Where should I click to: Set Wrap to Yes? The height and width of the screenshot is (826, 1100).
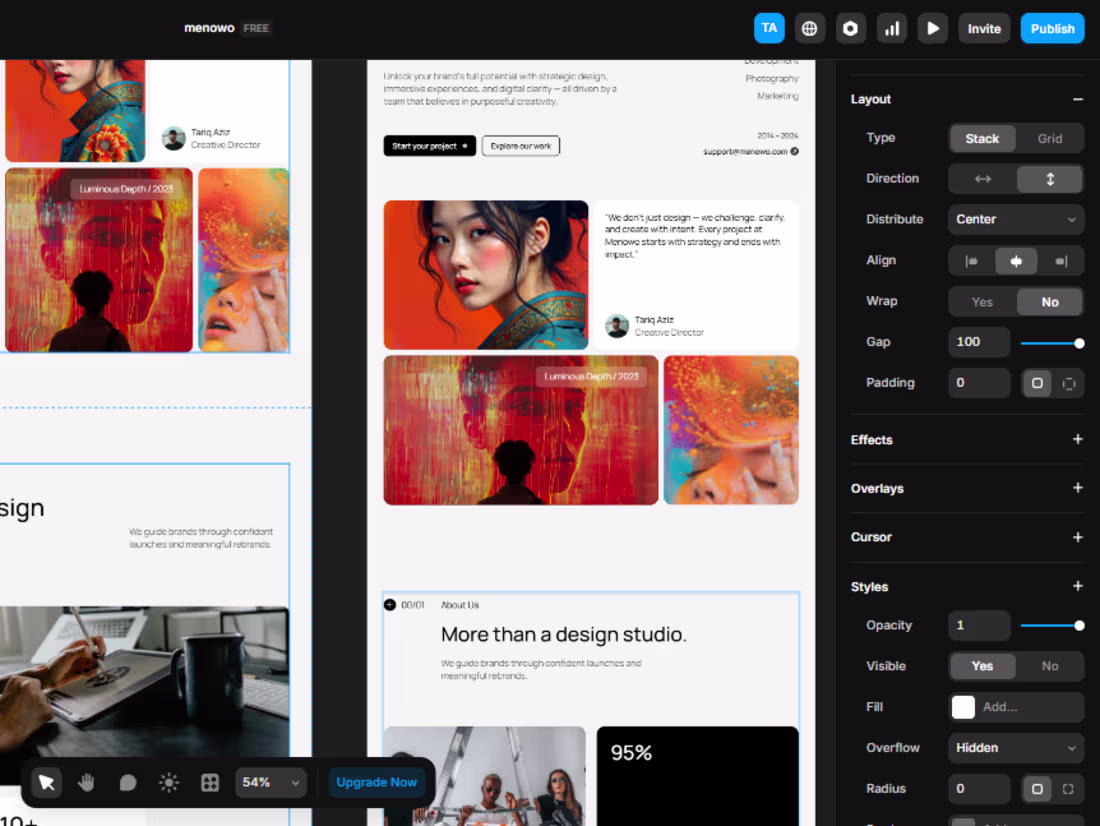(982, 301)
